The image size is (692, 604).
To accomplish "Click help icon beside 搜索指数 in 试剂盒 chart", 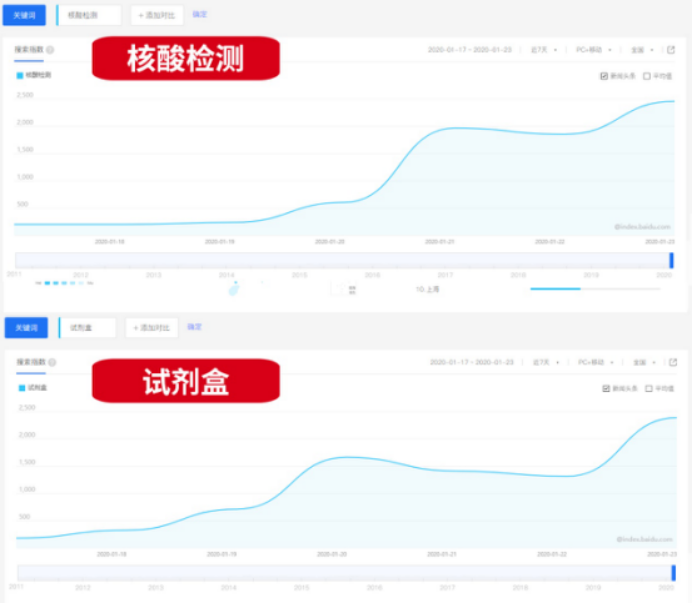I will pyautogui.click(x=52, y=362).
